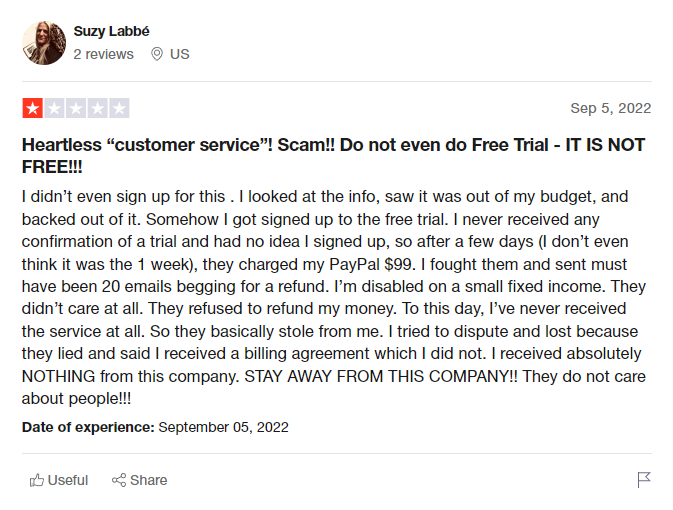Image resolution: width=673 pixels, height=510 pixels.
Task: Click the September 05, 2022 experience date
Action: tap(223, 427)
